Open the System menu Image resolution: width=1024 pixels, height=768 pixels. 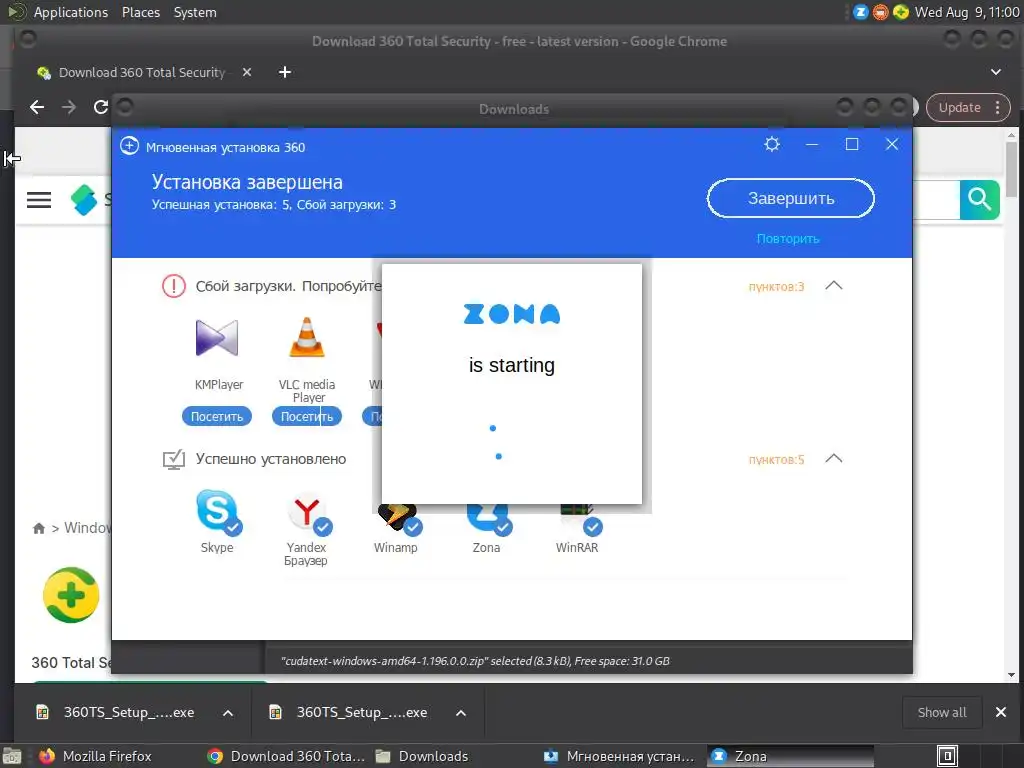[x=195, y=12]
